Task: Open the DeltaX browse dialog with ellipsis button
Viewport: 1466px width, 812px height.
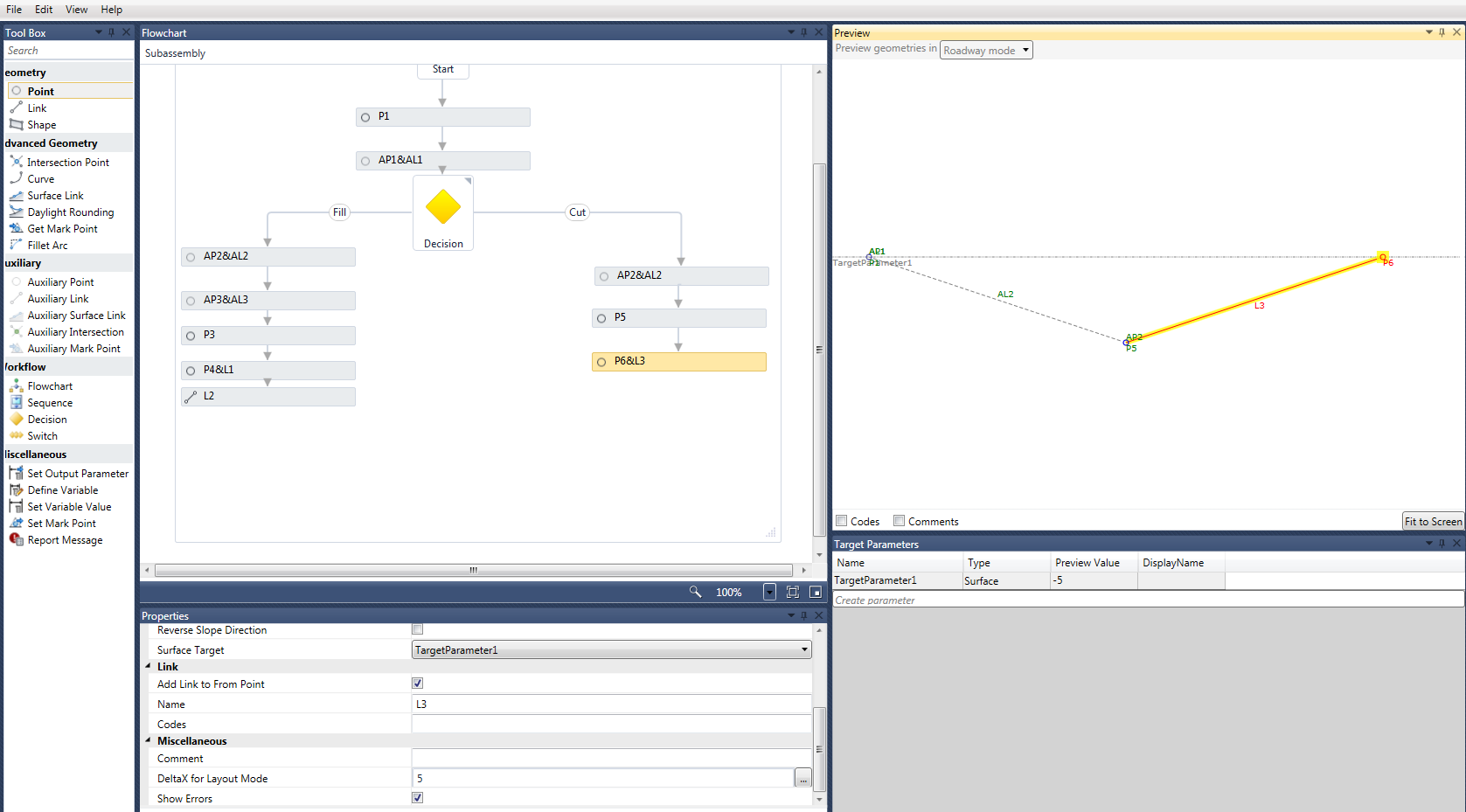Action: 802,777
